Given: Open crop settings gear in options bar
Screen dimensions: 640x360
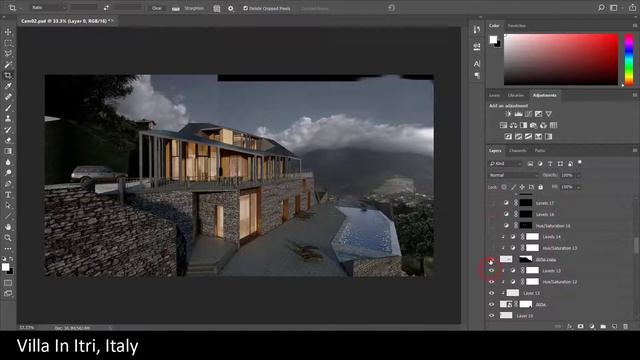Looking at the screenshot, I should coord(231,8).
